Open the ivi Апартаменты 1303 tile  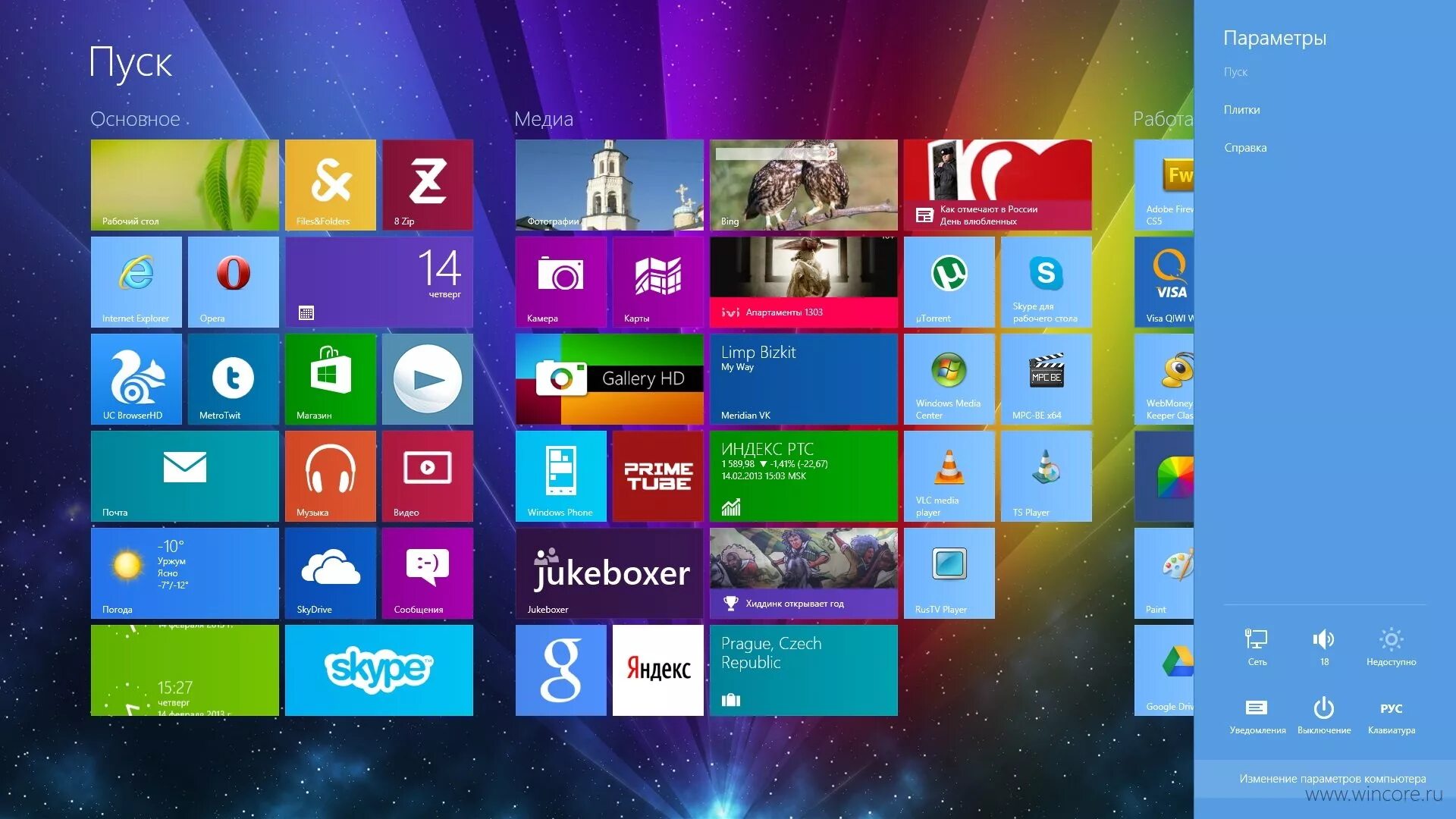coord(804,282)
